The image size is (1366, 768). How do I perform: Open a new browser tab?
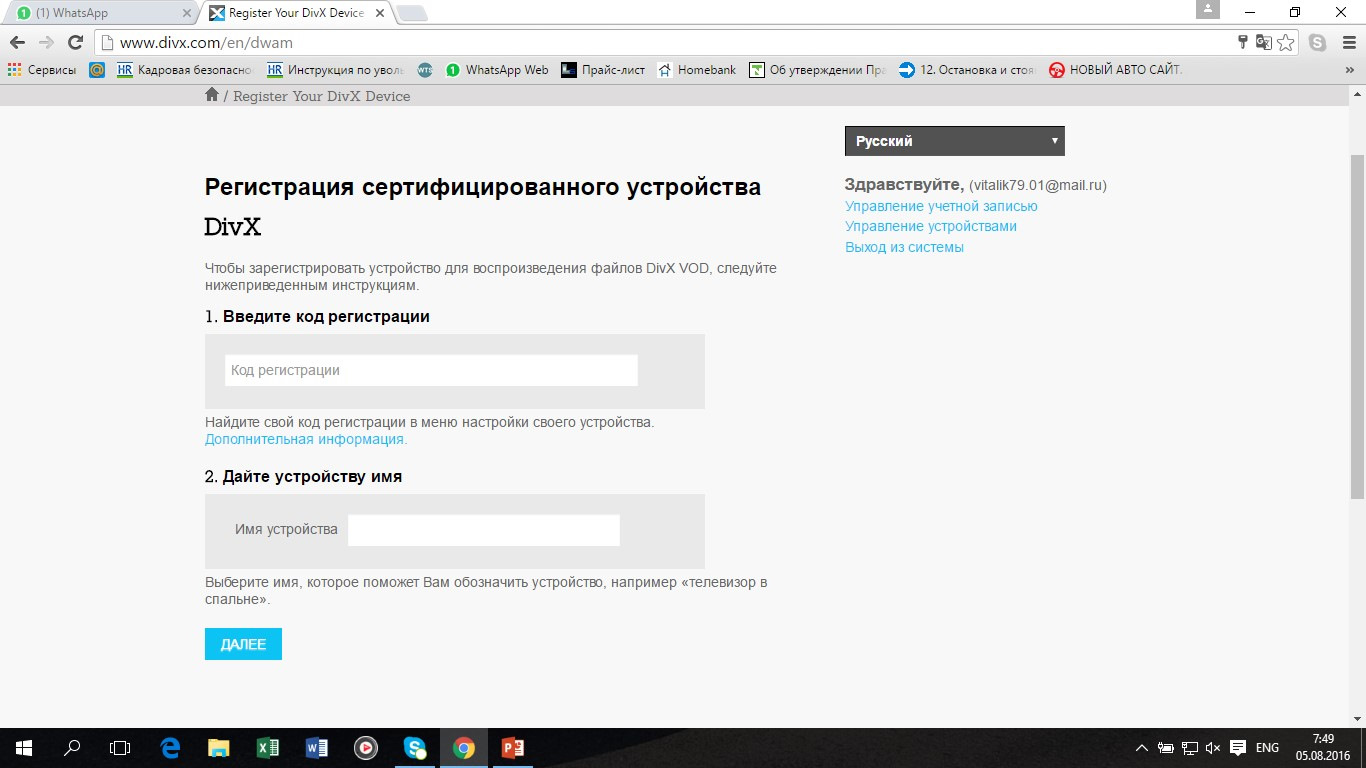[x=411, y=13]
